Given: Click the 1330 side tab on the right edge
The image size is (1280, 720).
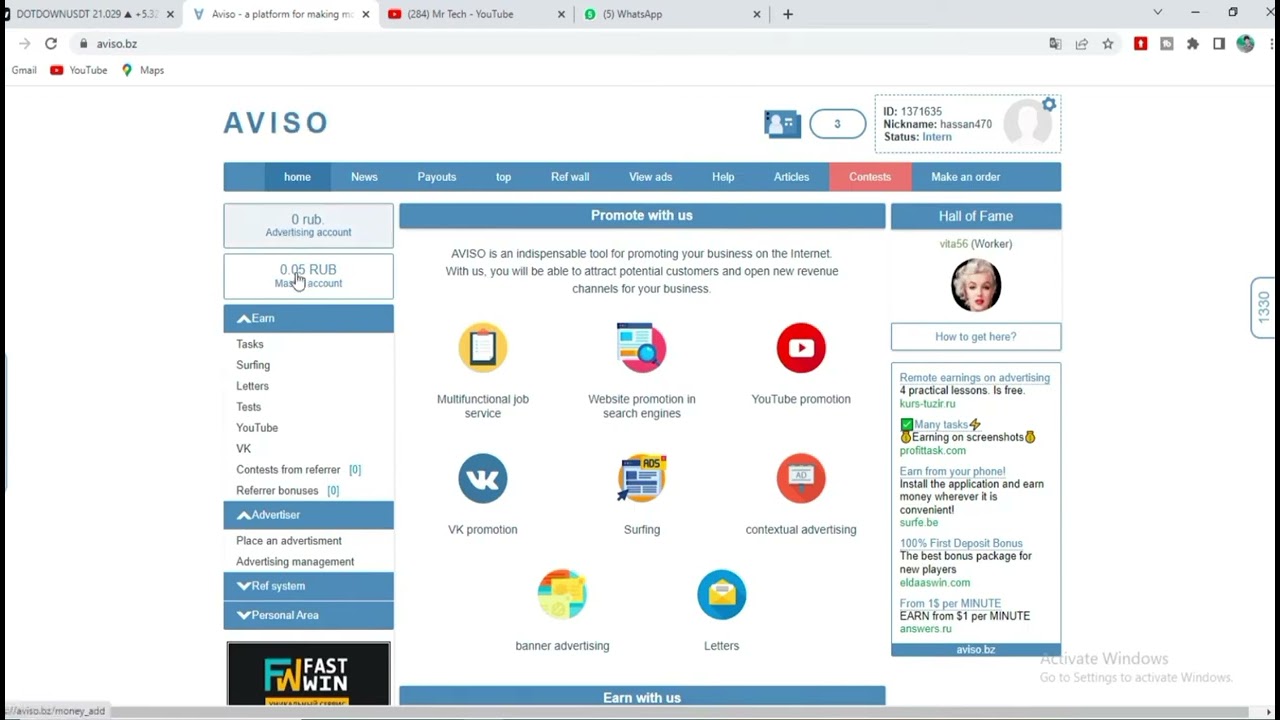Looking at the screenshot, I should 1264,308.
